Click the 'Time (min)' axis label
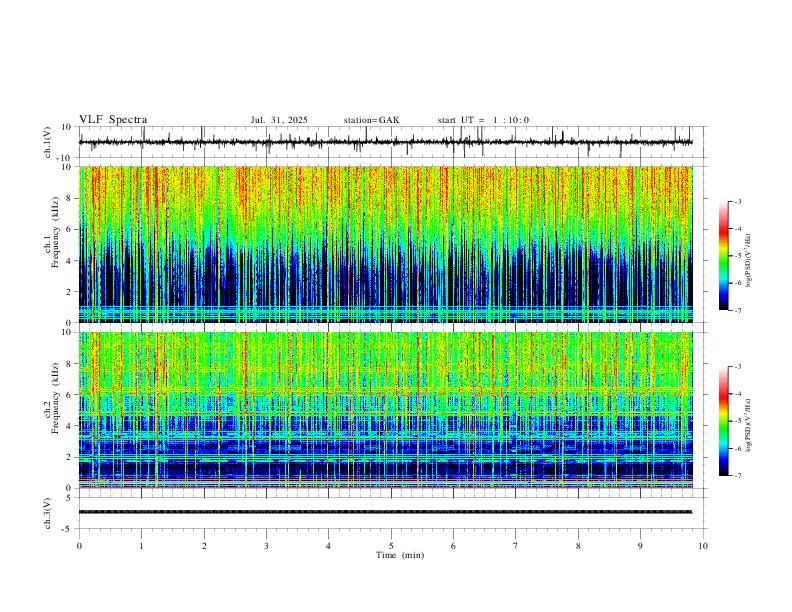Screen dimensions: 792x612 point(400,555)
